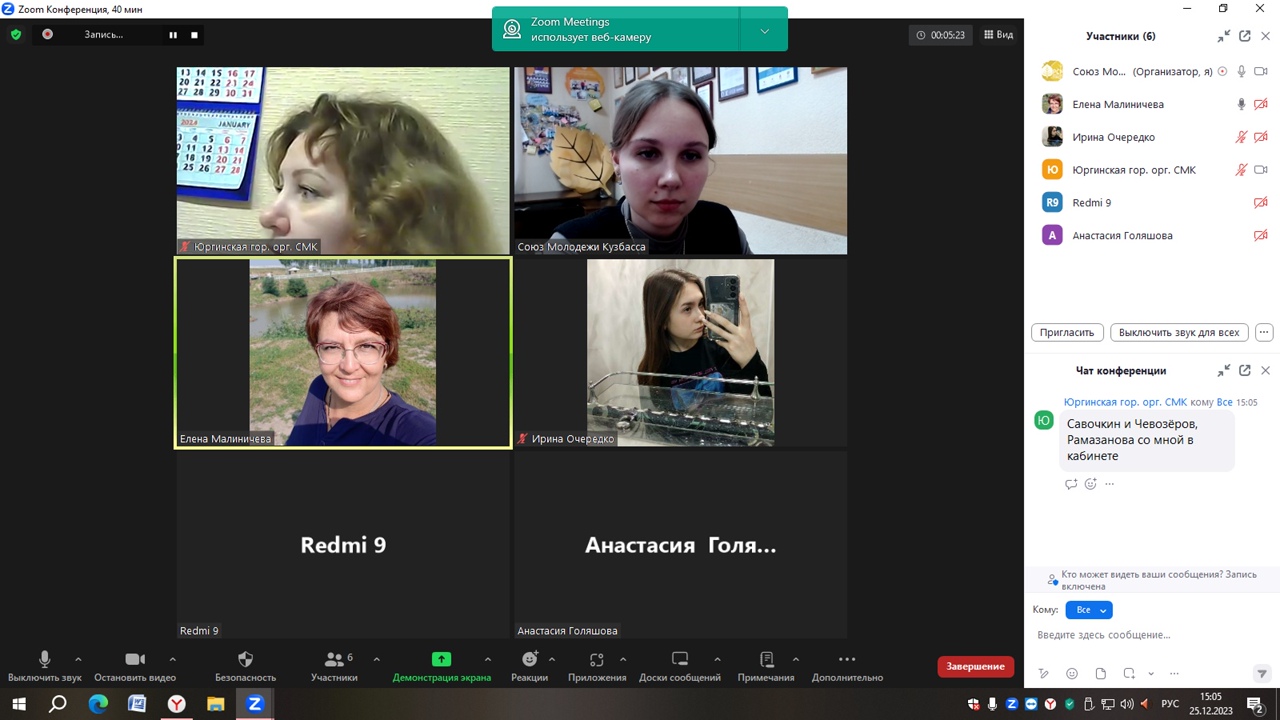
Task: Pop out the Чат конференции panel
Action: click(1244, 370)
